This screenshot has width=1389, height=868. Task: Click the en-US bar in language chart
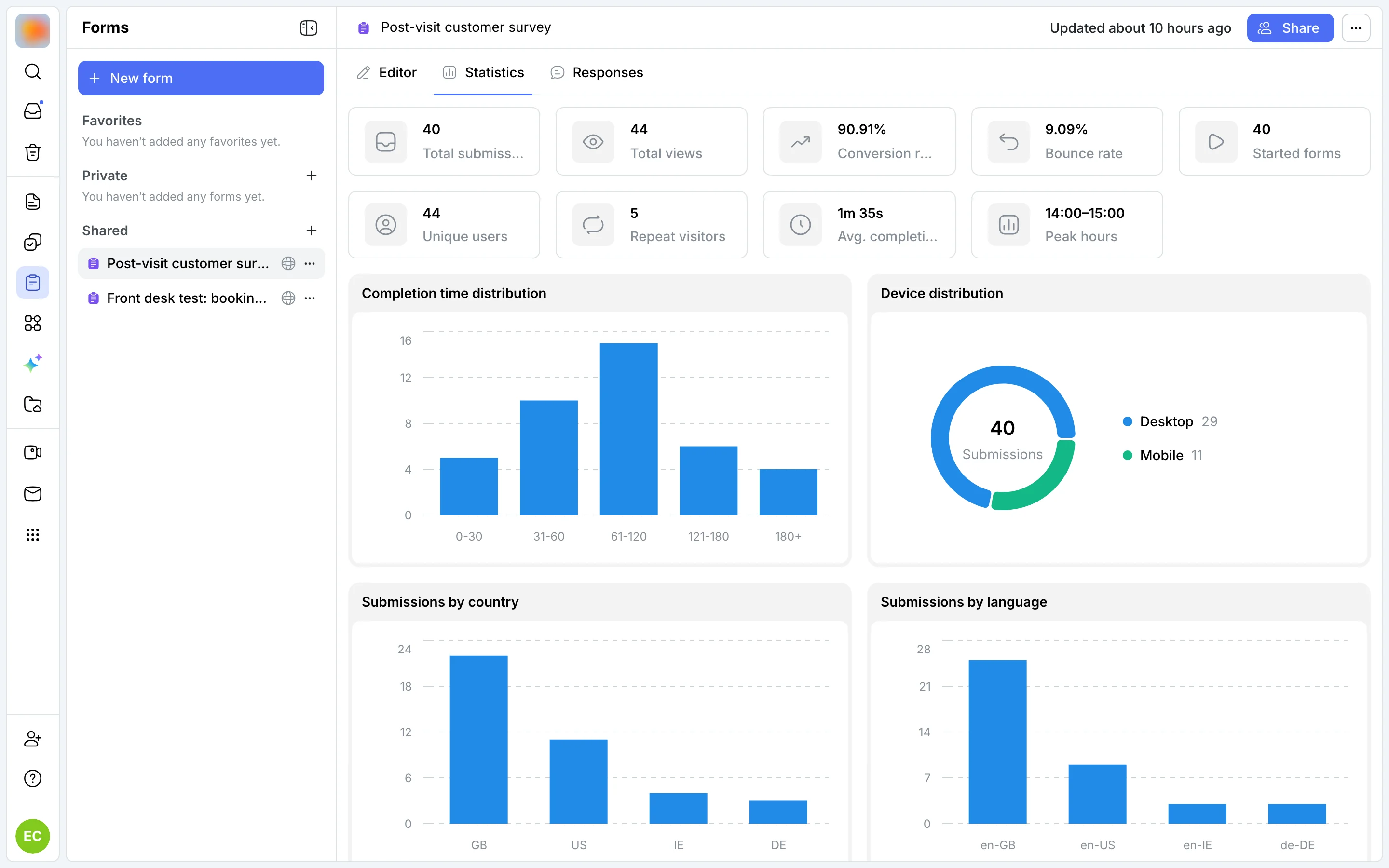coord(1097,794)
